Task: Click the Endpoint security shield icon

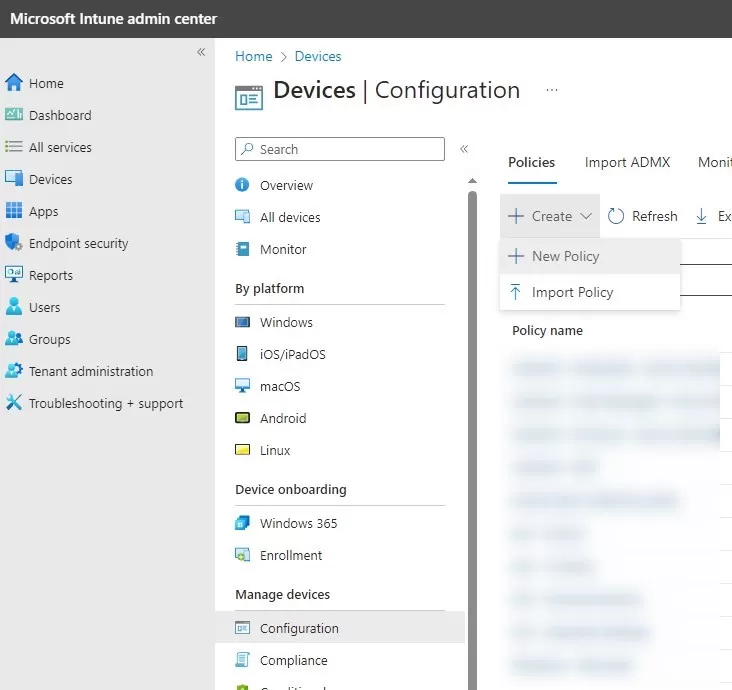Action: [14, 243]
